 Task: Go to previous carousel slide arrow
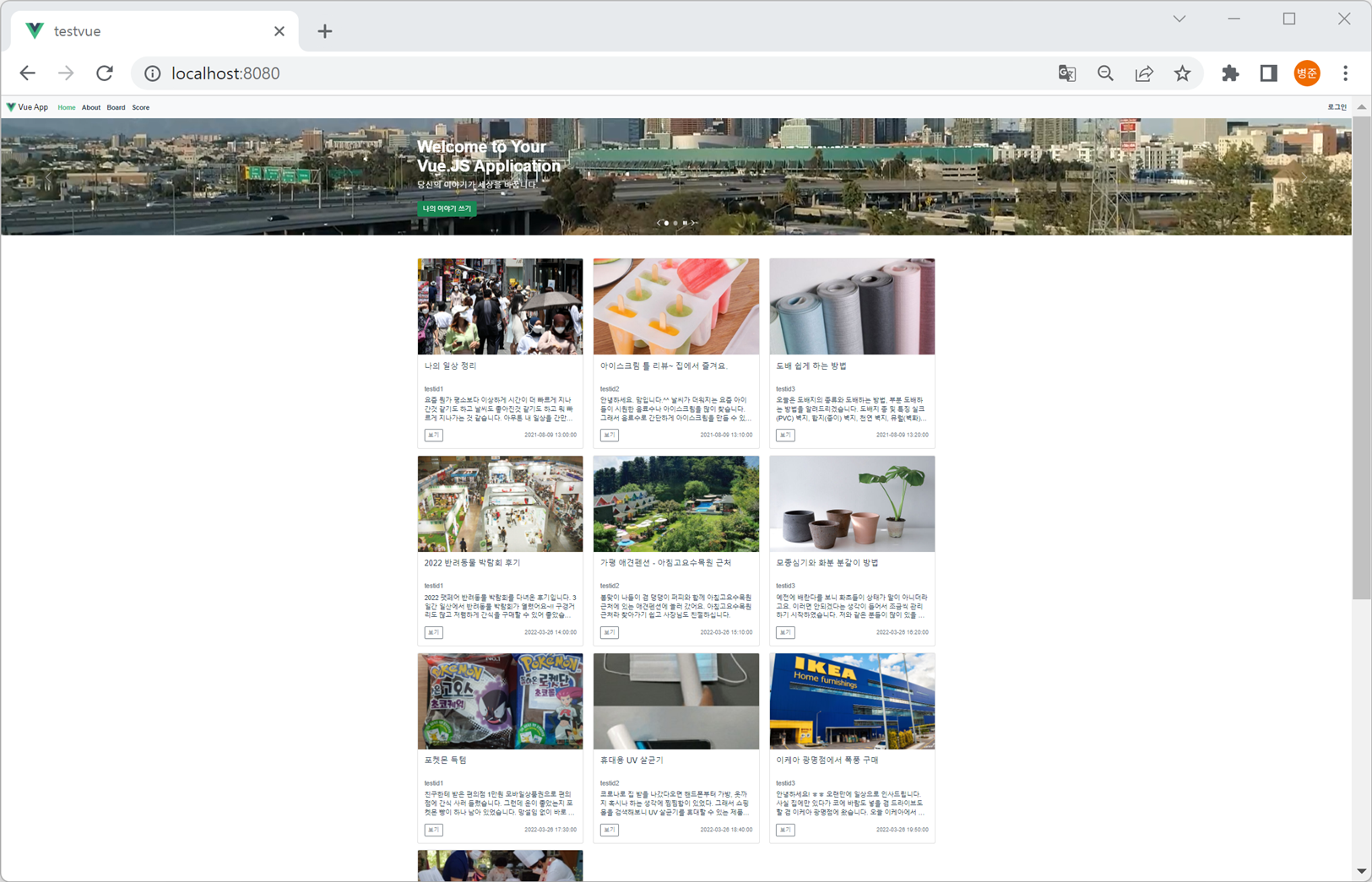(x=659, y=223)
